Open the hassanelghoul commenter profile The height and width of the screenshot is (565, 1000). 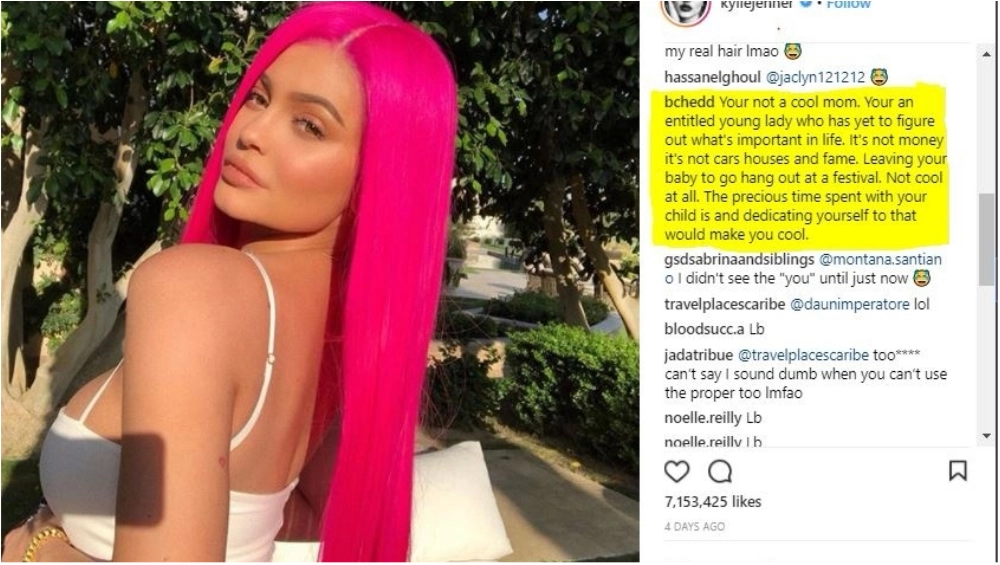[712, 78]
